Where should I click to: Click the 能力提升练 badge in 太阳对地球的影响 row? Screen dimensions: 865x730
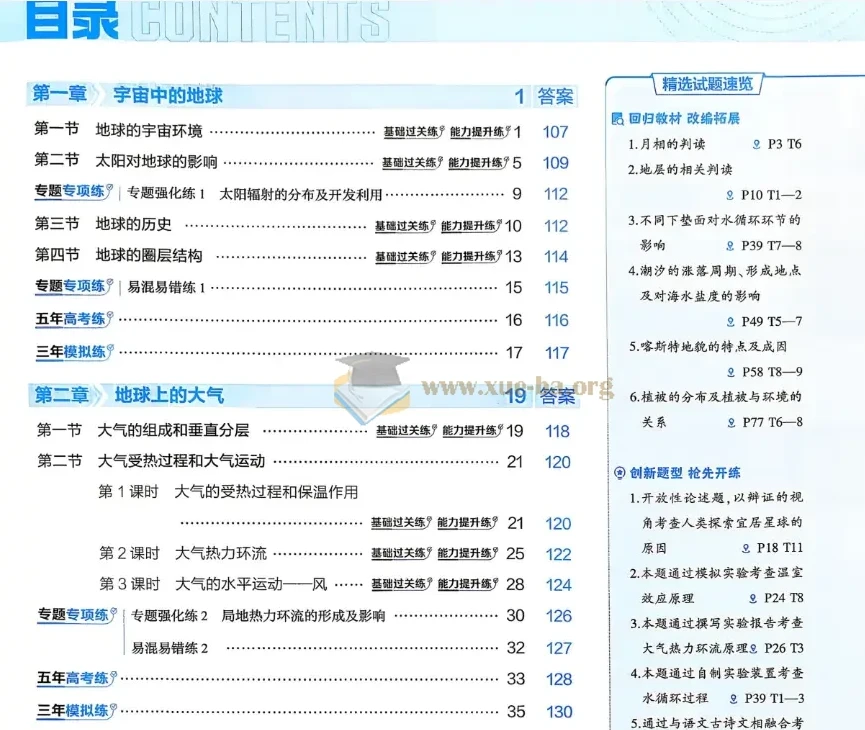point(479,163)
